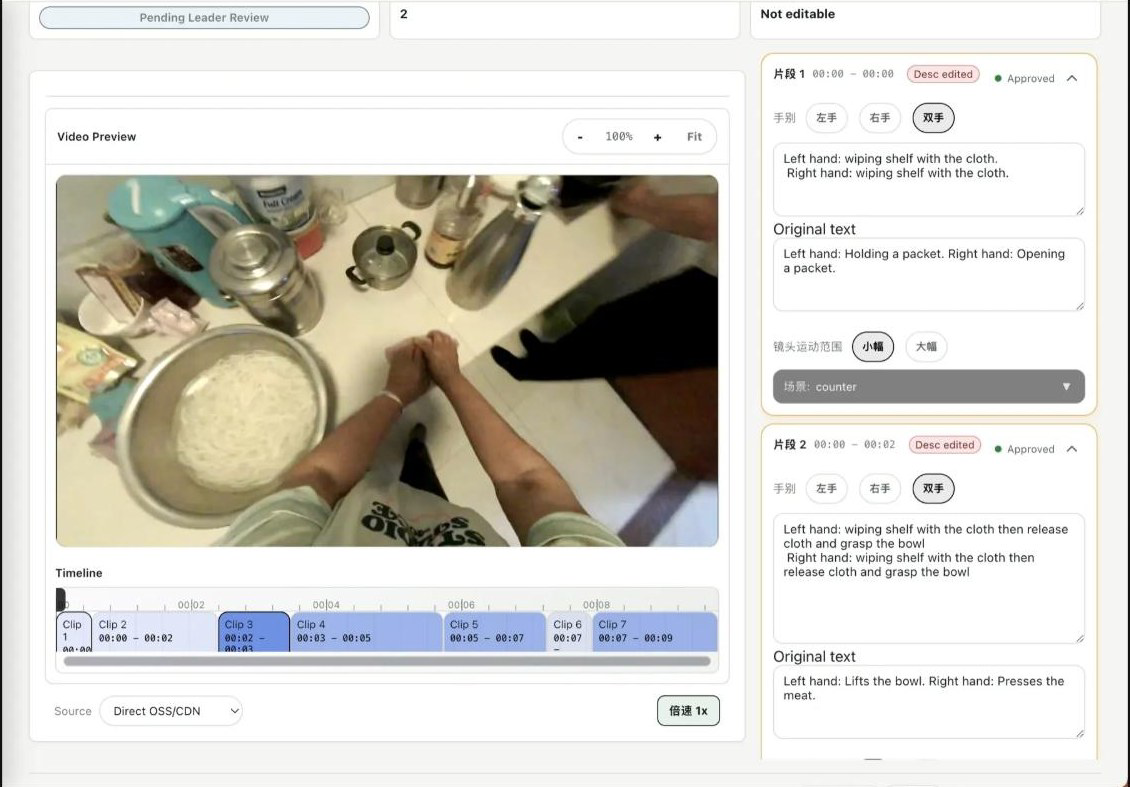Select 右手 in 片段 1
Screen dimensions: 1130x787
point(880,117)
